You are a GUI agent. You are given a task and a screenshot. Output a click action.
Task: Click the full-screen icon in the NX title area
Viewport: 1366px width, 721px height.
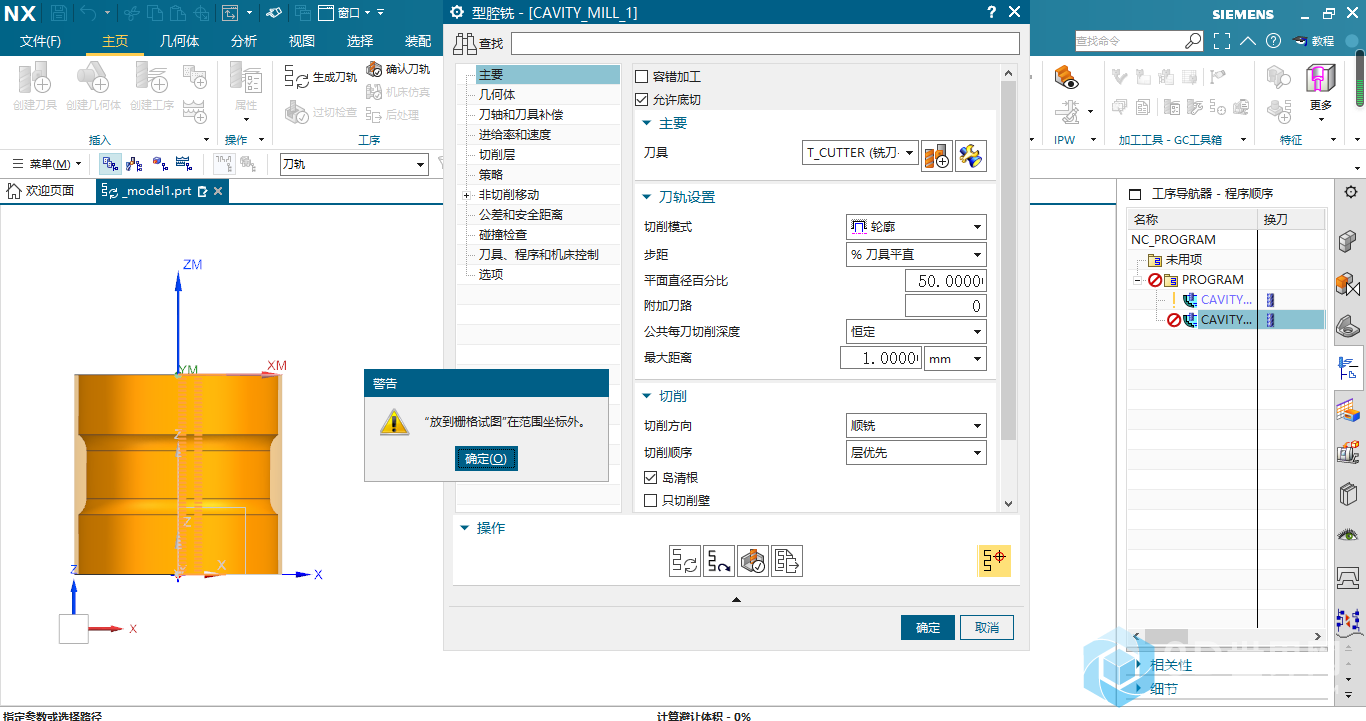pos(1222,41)
